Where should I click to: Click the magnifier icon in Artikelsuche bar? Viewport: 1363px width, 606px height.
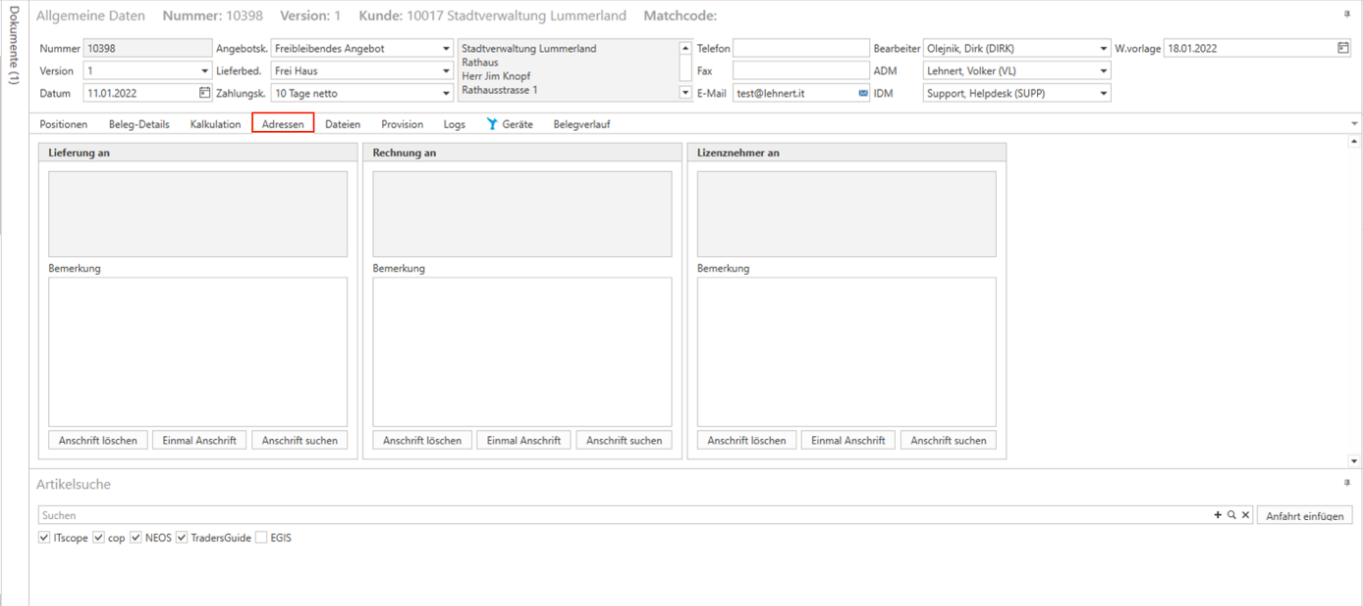pyautogui.click(x=1232, y=515)
